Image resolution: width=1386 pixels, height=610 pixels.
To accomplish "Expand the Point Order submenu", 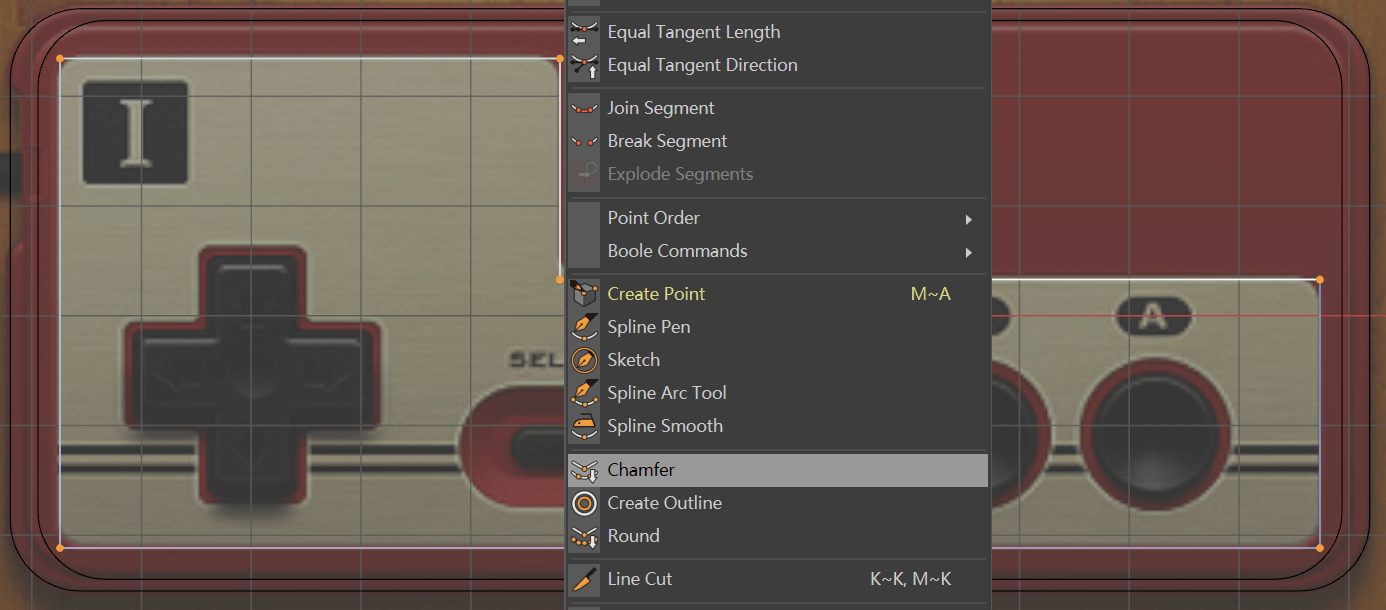I will pos(778,218).
